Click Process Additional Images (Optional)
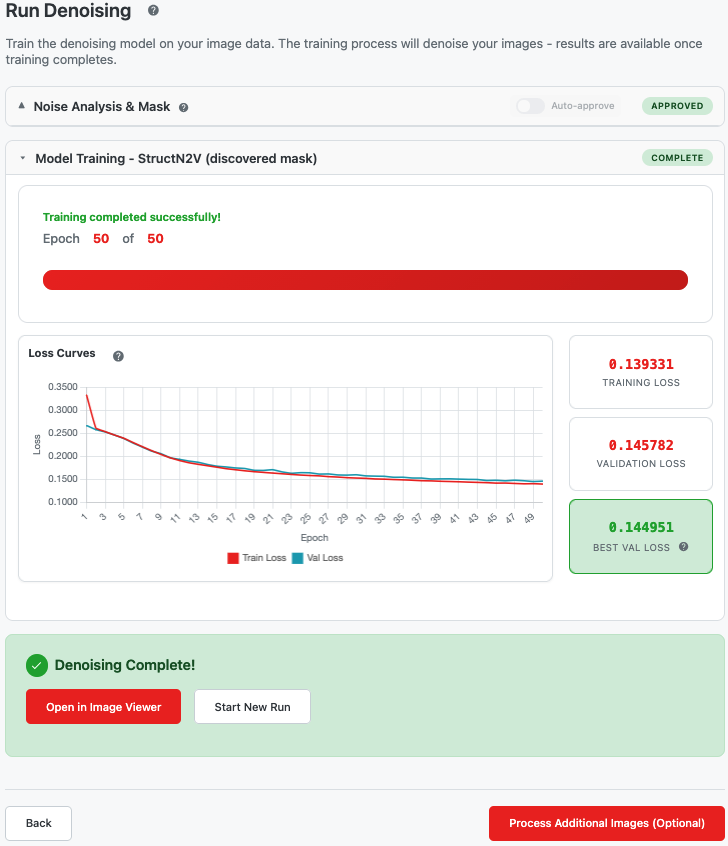The height and width of the screenshot is (846, 728). point(607,823)
